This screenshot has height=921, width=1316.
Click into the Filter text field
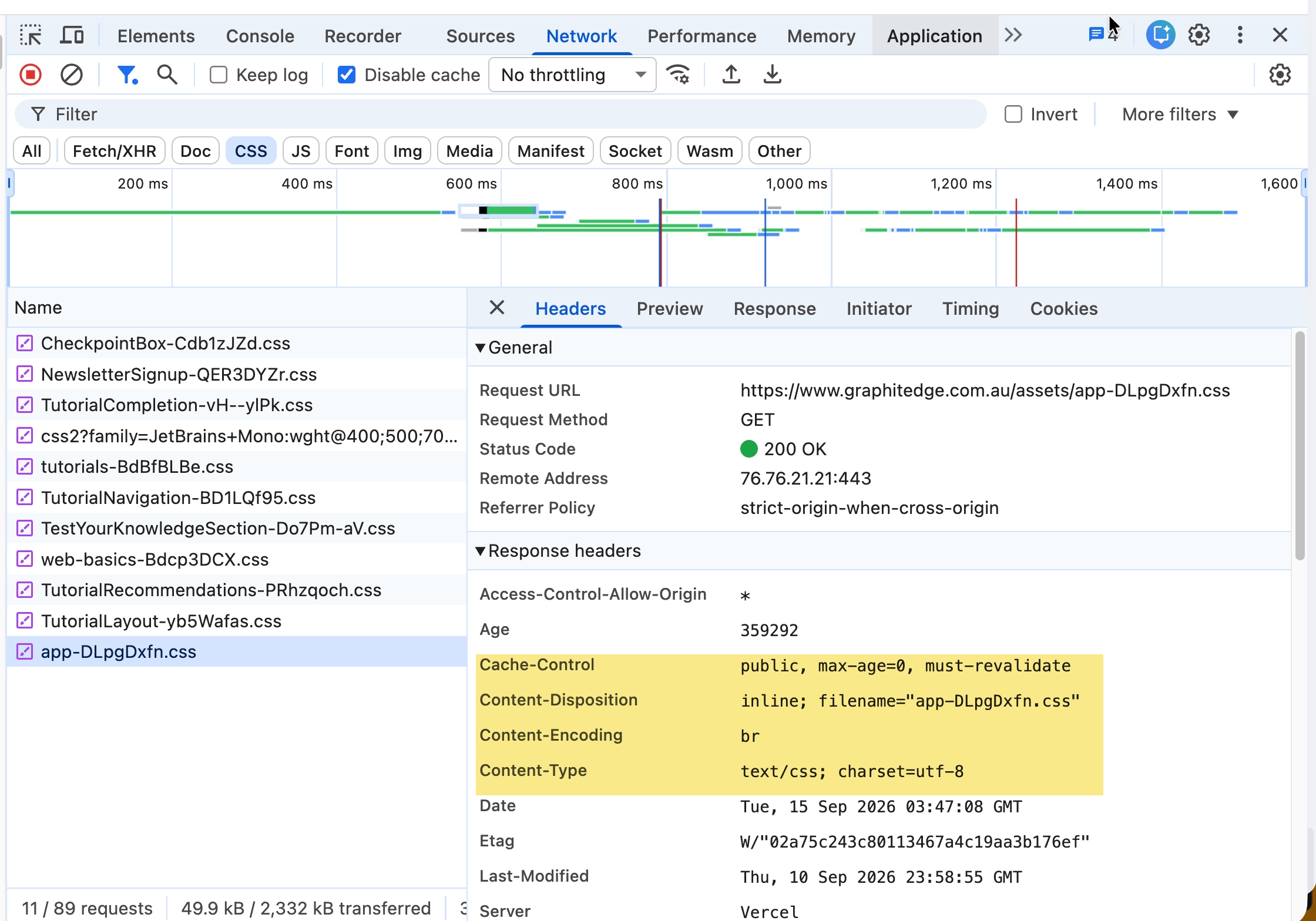coord(501,114)
